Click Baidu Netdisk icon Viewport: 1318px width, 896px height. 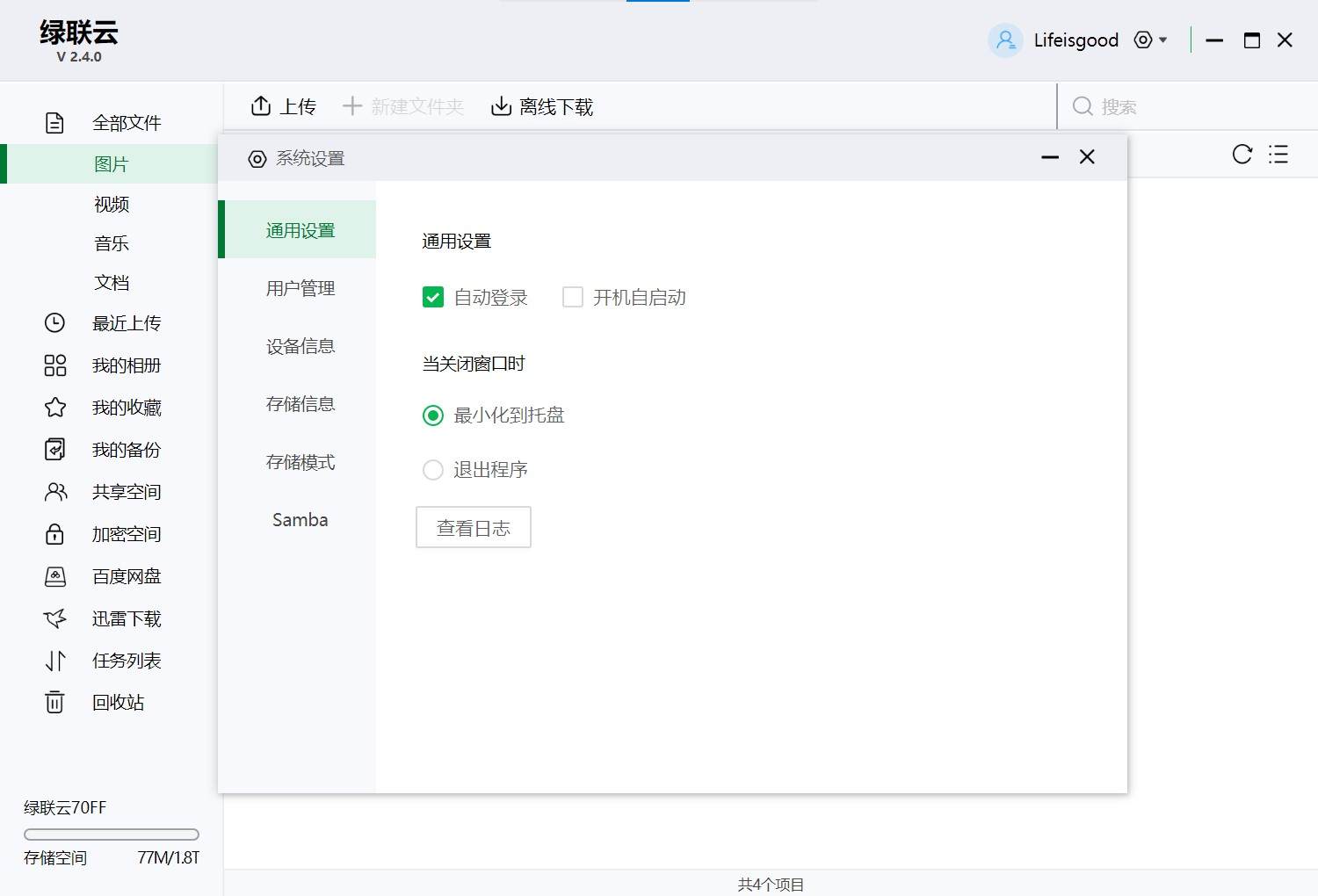54,576
